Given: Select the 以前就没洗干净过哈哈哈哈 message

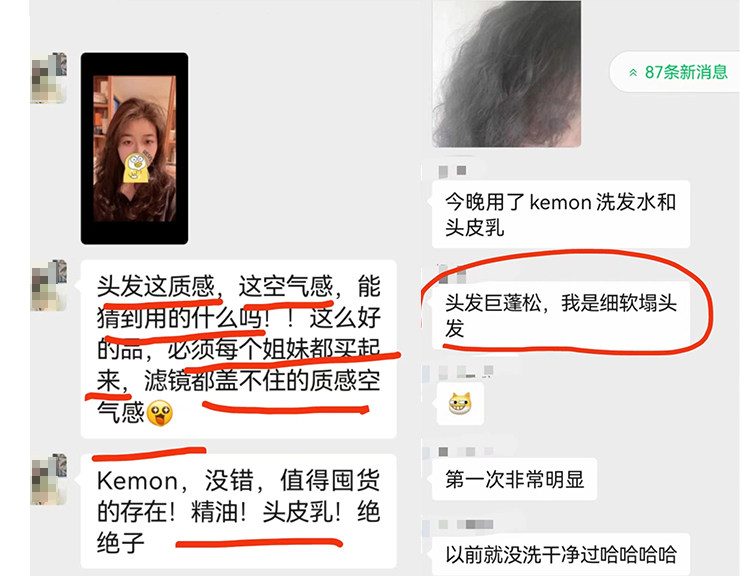Looking at the screenshot, I should 561,554.
